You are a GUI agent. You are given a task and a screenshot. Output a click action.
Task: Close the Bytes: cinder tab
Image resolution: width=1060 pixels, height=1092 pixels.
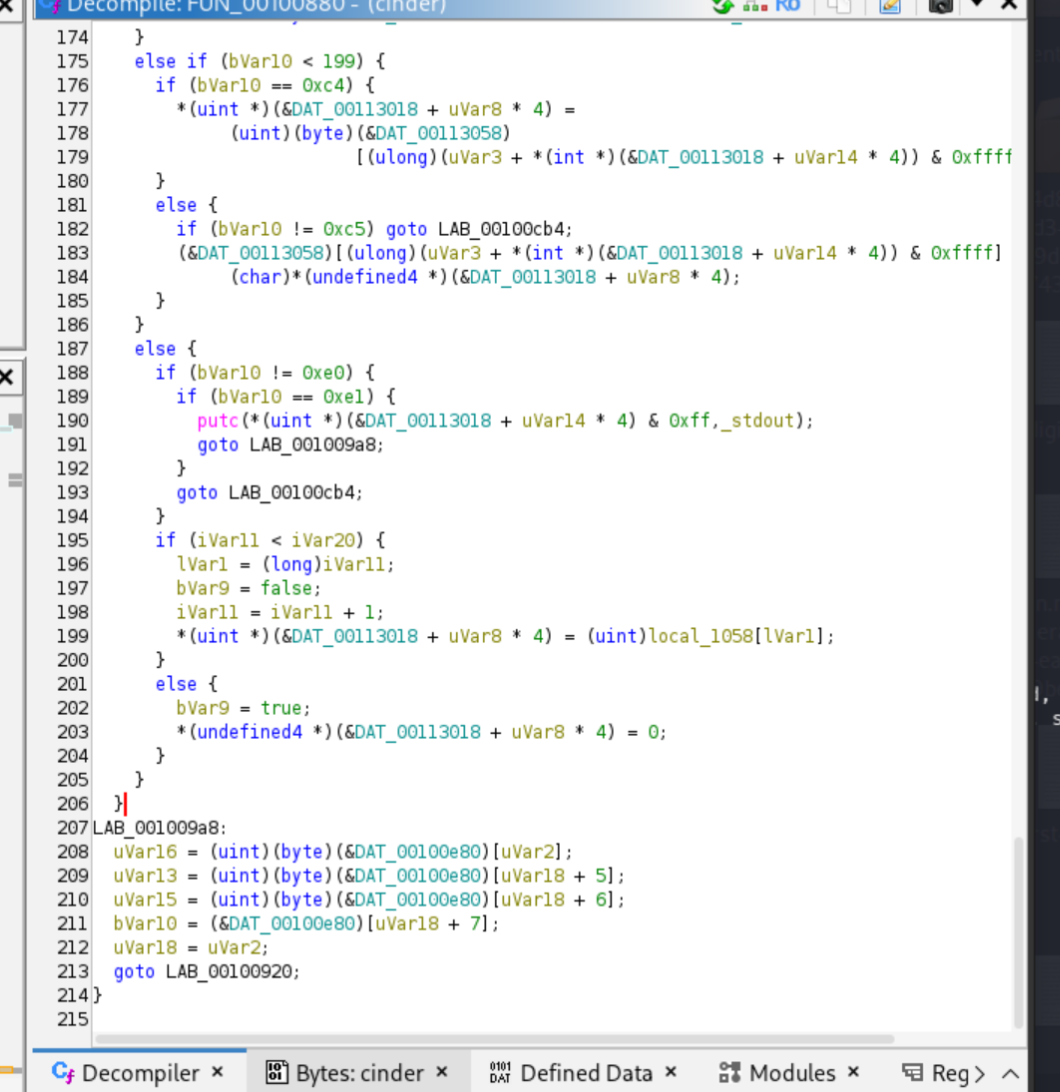[x=442, y=1072]
